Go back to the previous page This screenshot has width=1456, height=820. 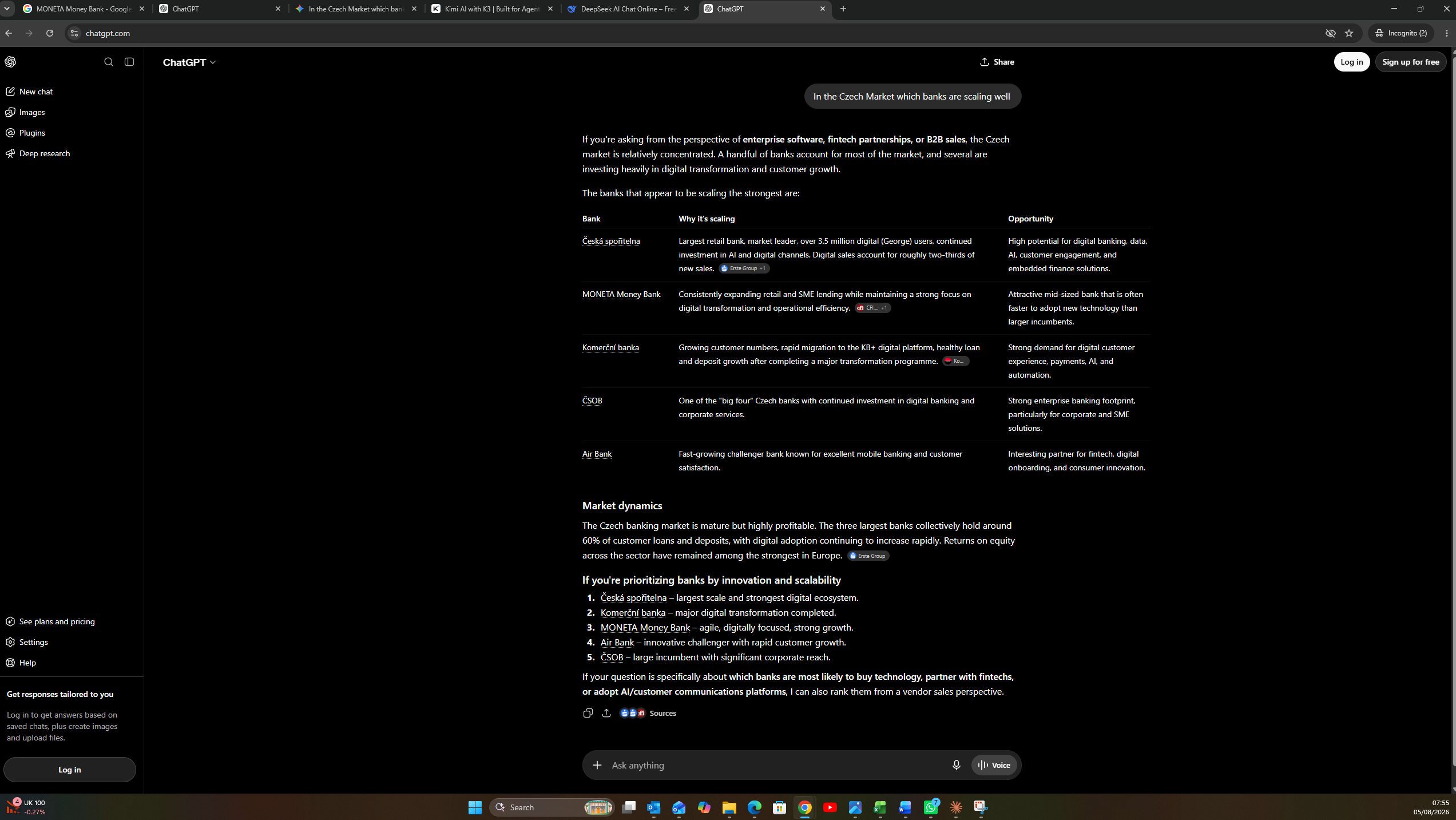(x=9, y=33)
